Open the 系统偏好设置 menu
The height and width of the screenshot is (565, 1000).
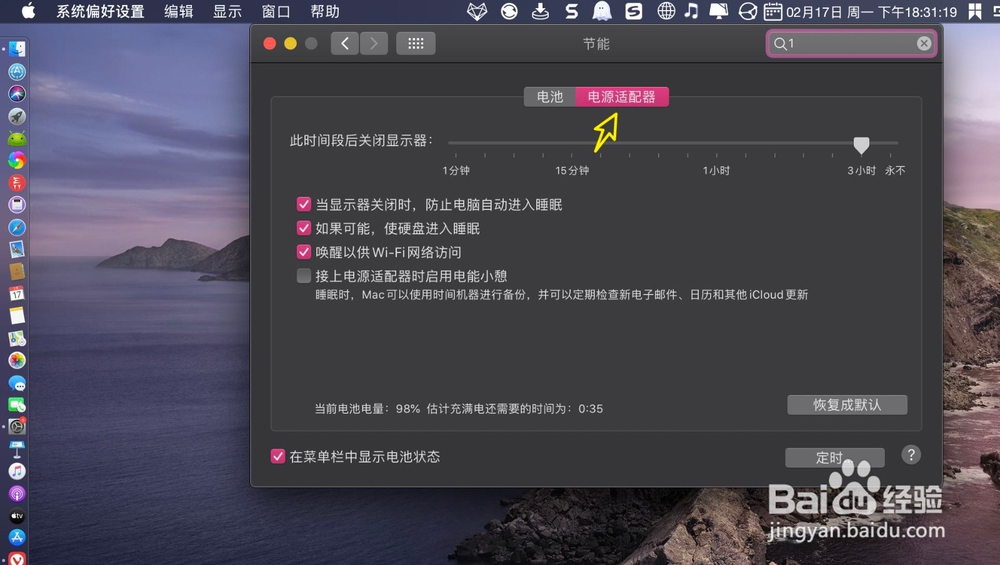100,11
